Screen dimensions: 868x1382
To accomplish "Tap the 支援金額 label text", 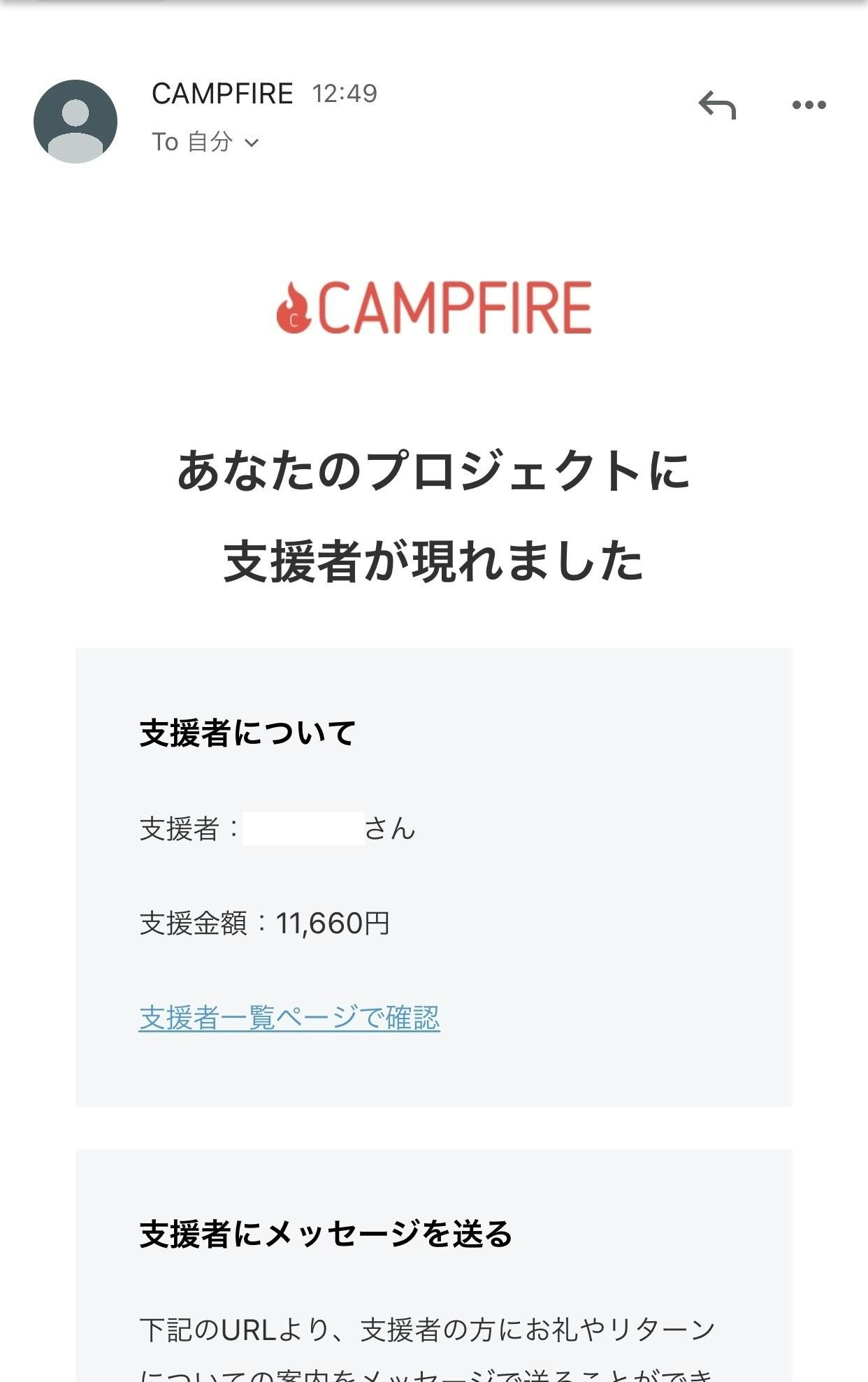I will (194, 923).
